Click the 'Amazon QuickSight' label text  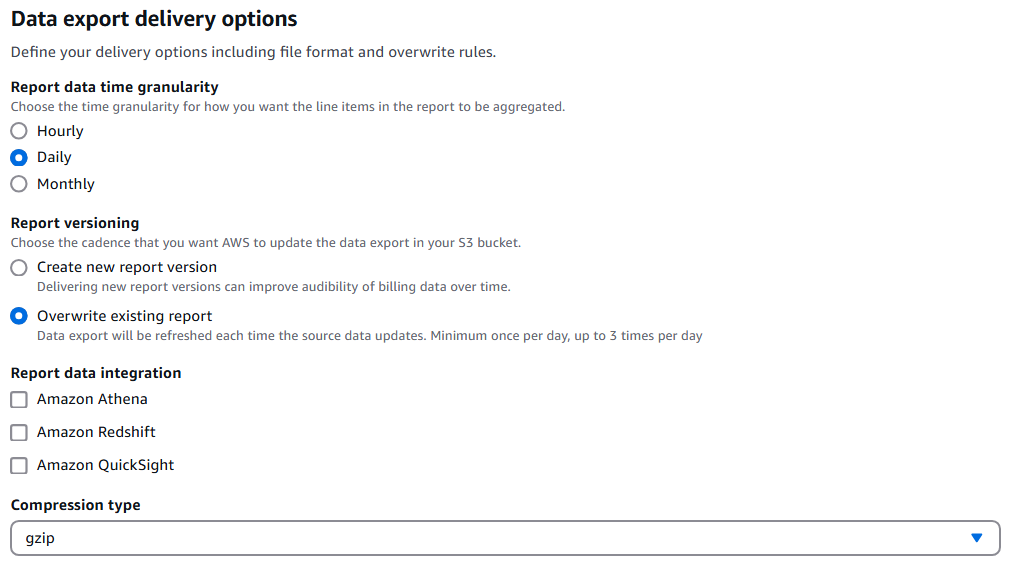pos(106,465)
